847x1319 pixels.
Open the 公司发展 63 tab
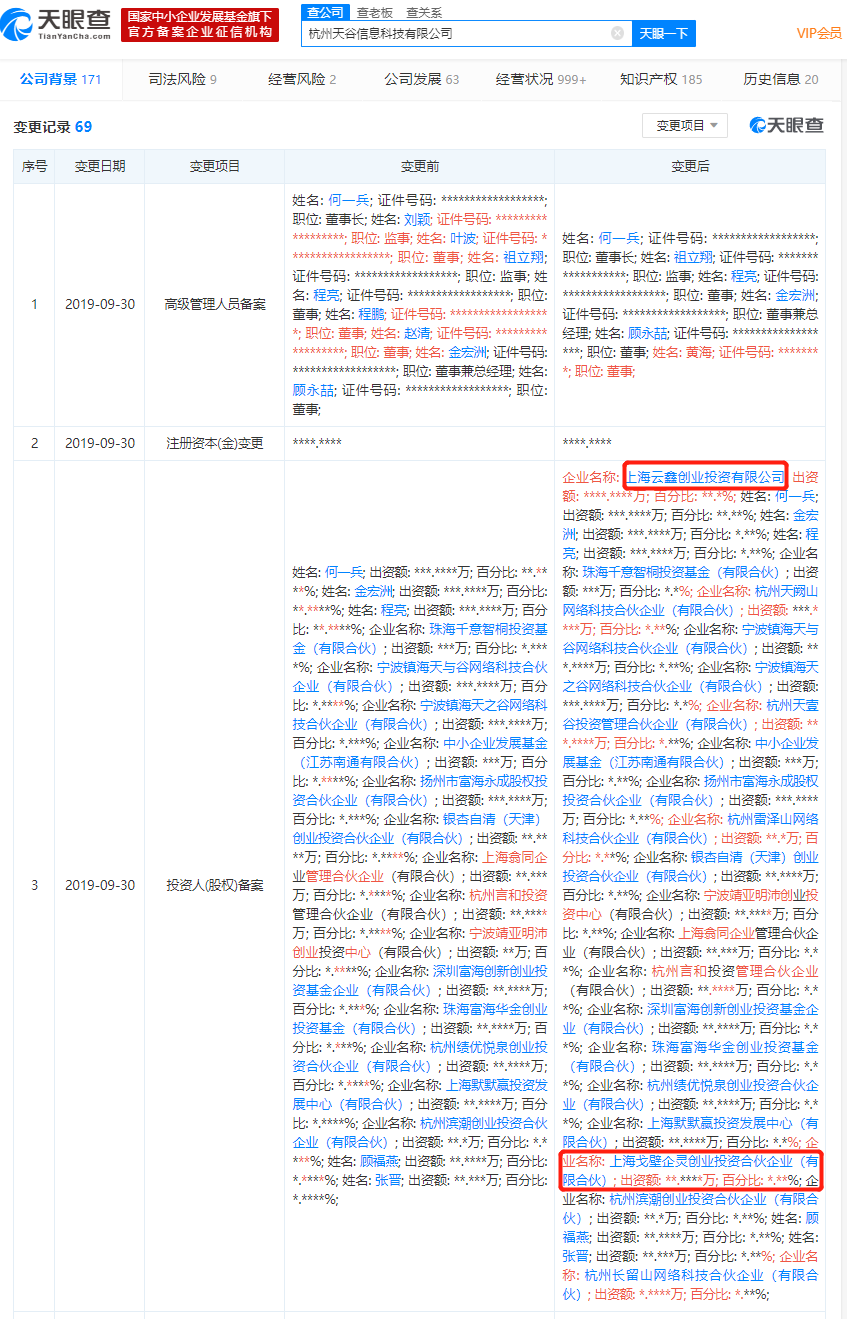pyautogui.click(x=422, y=79)
